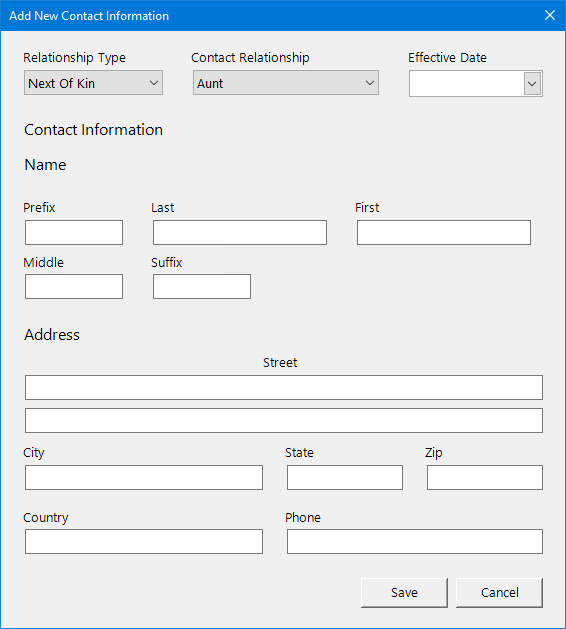Click the first Street address line

tap(284, 388)
